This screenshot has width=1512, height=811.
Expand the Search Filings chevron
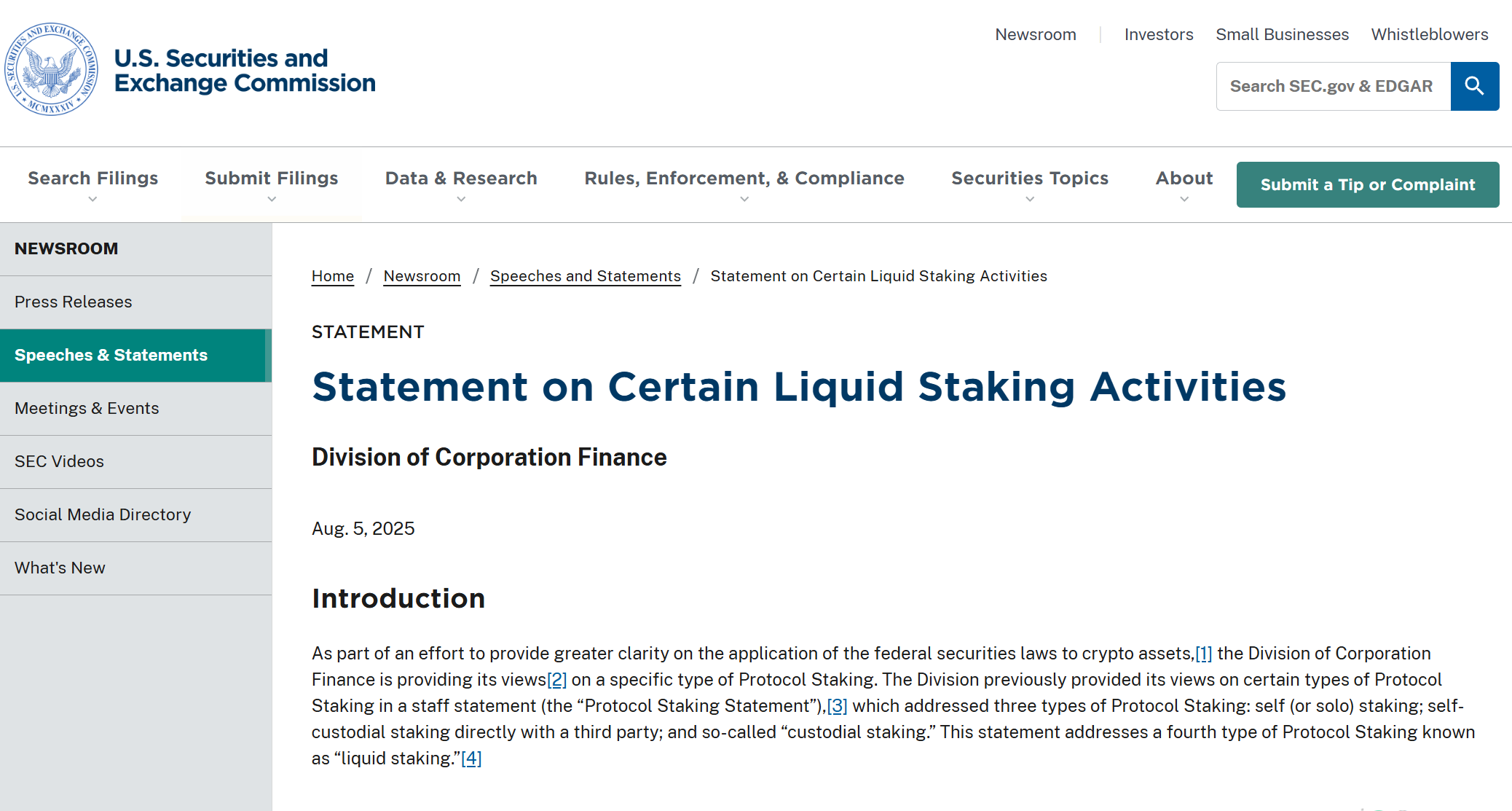92,199
